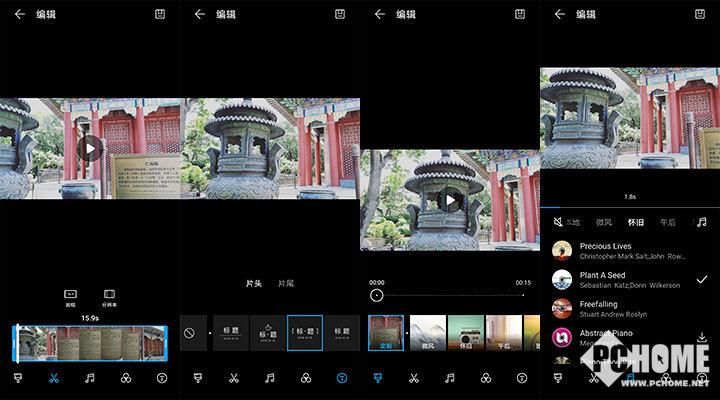Mute audio using the crossed speaker icon

coord(558,222)
